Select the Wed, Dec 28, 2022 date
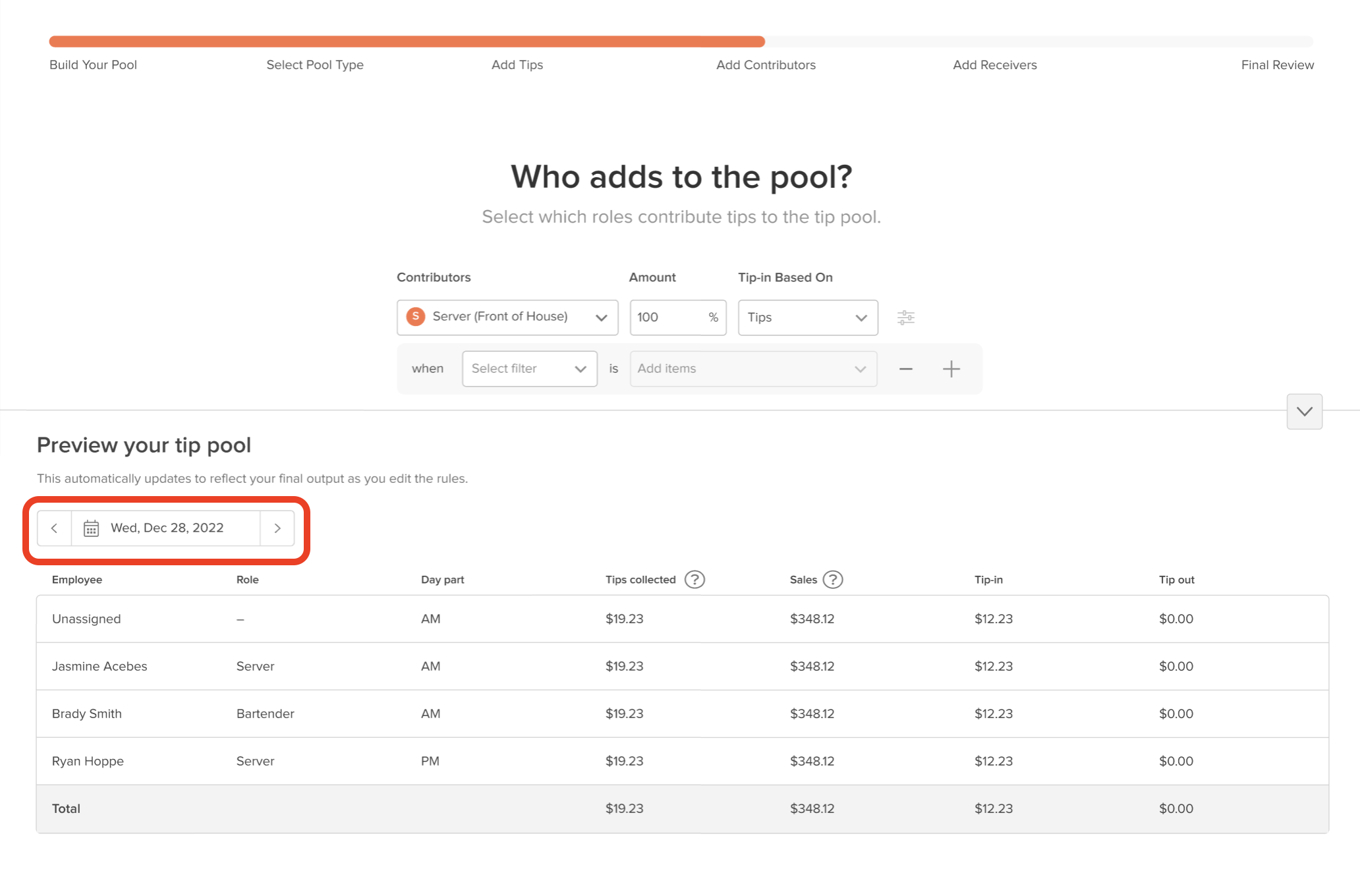Viewport: 1360px width, 896px height. pyautogui.click(x=167, y=528)
